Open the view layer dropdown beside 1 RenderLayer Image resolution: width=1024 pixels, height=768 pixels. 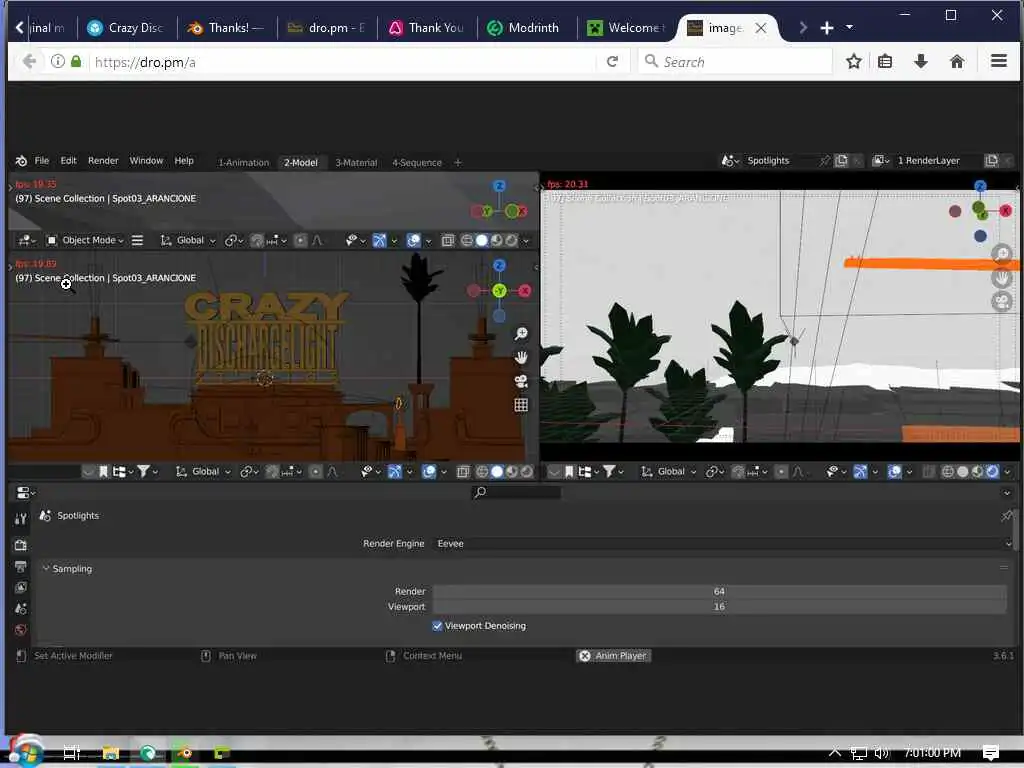click(x=880, y=161)
